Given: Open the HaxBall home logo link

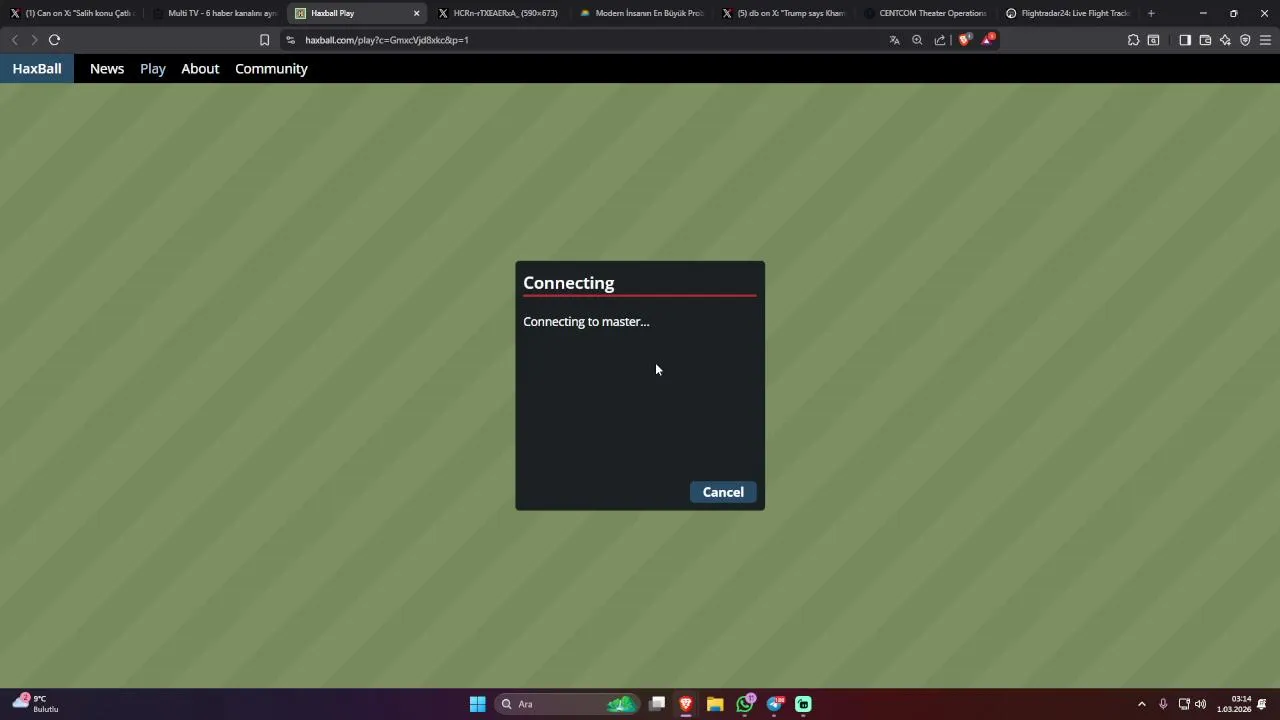Looking at the screenshot, I should [37, 69].
